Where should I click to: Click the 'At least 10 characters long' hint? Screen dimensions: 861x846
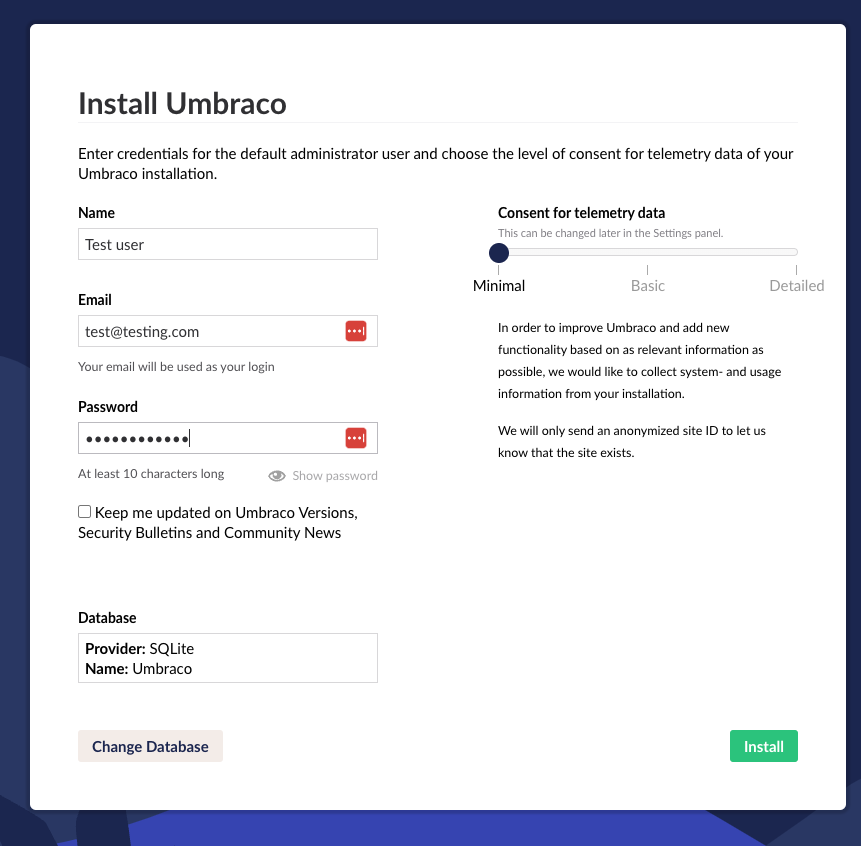pyautogui.click(x=151, y=474)
